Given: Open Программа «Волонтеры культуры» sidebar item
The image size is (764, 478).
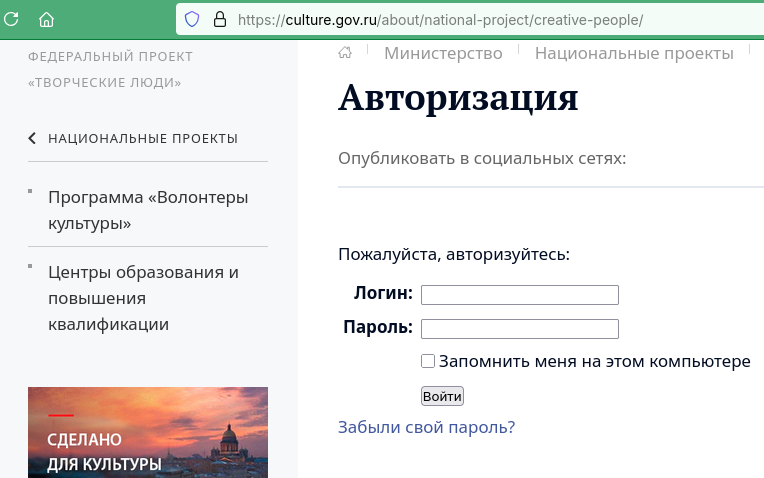Looking at the screenshot, I should point(148,210).
